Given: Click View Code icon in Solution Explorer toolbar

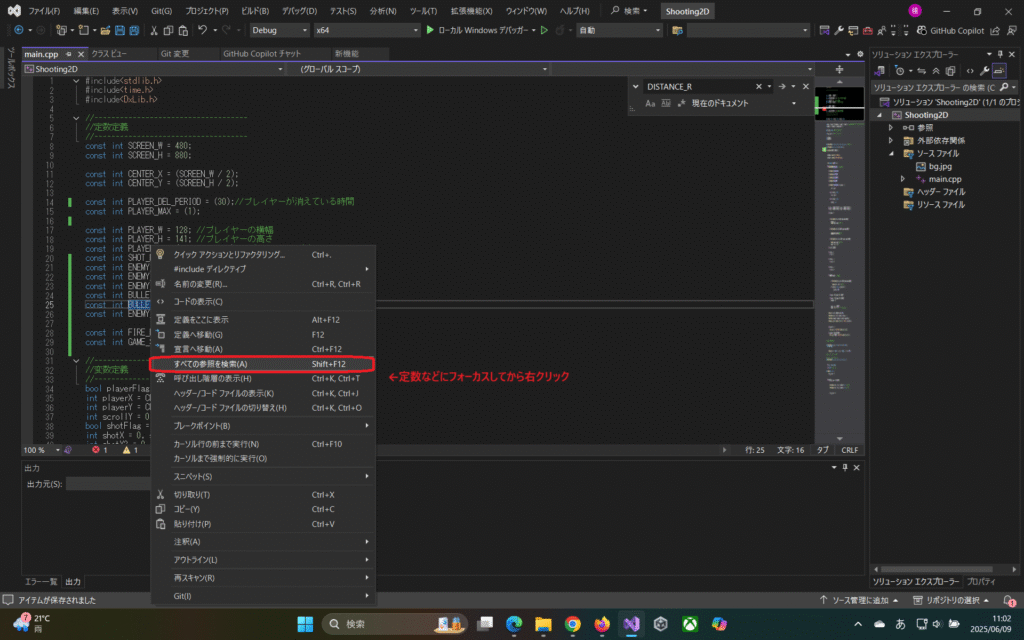Looking at the screenshot, I should pyautogui.click(x=970, y=71).
